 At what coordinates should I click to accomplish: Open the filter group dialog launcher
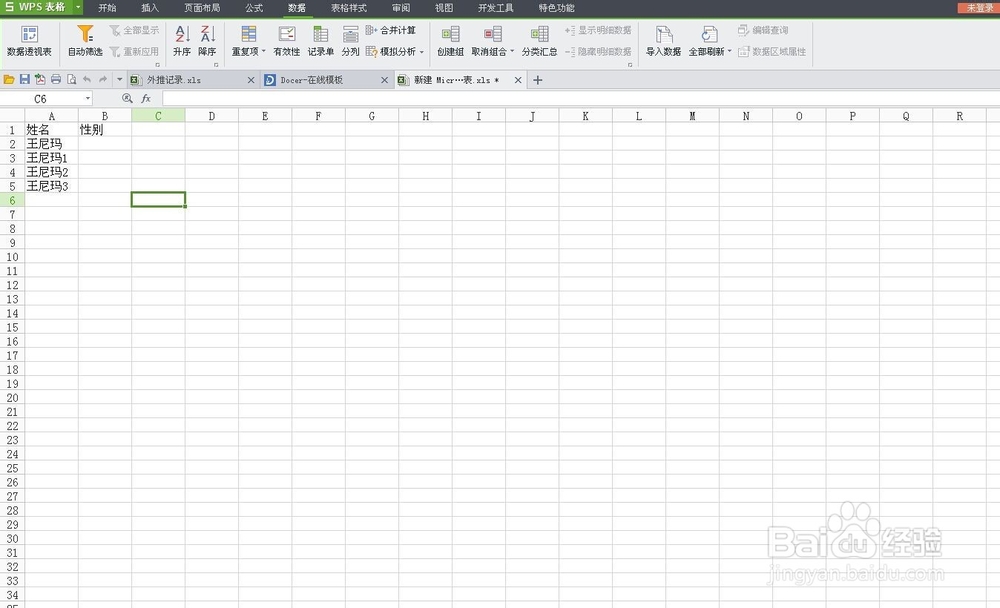(x=158, y=64)
